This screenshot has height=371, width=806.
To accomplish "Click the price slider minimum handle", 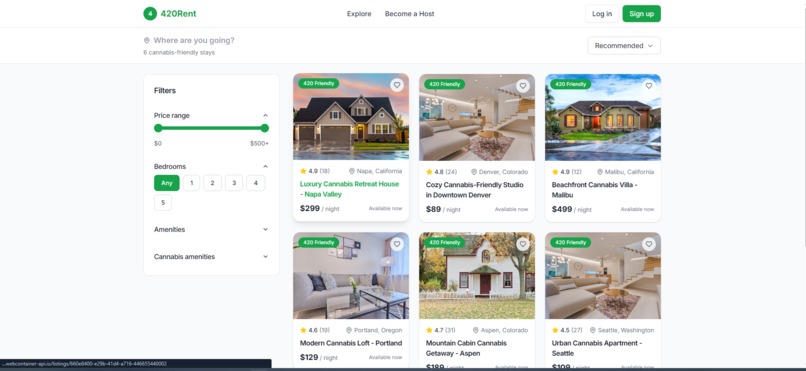I will pyautogui.click(x=158, y=128).
